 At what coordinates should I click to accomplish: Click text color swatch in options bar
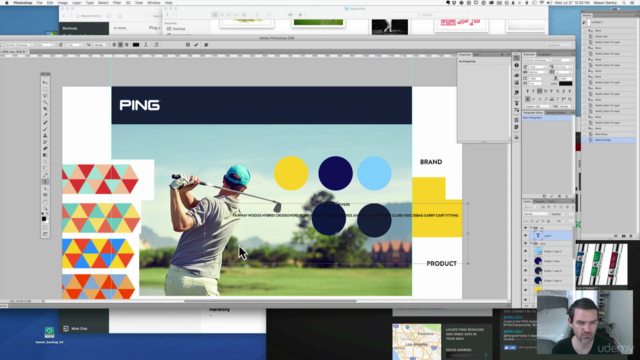(x=136, y=44)
